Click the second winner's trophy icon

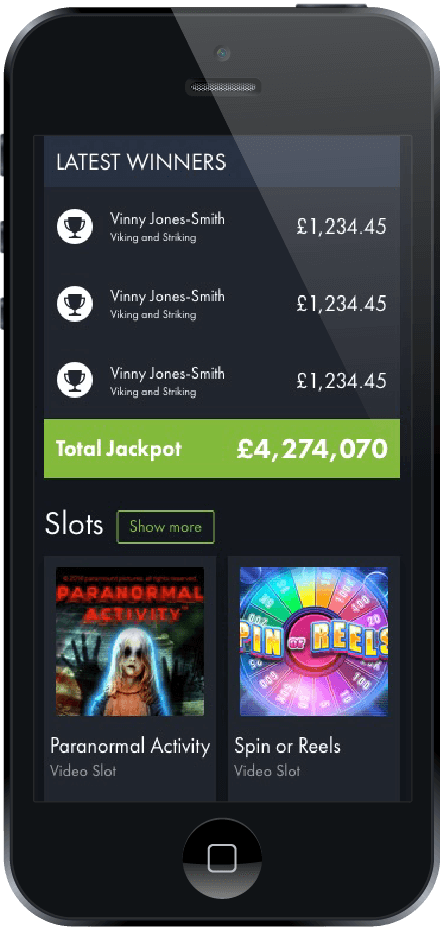(75, 303)
